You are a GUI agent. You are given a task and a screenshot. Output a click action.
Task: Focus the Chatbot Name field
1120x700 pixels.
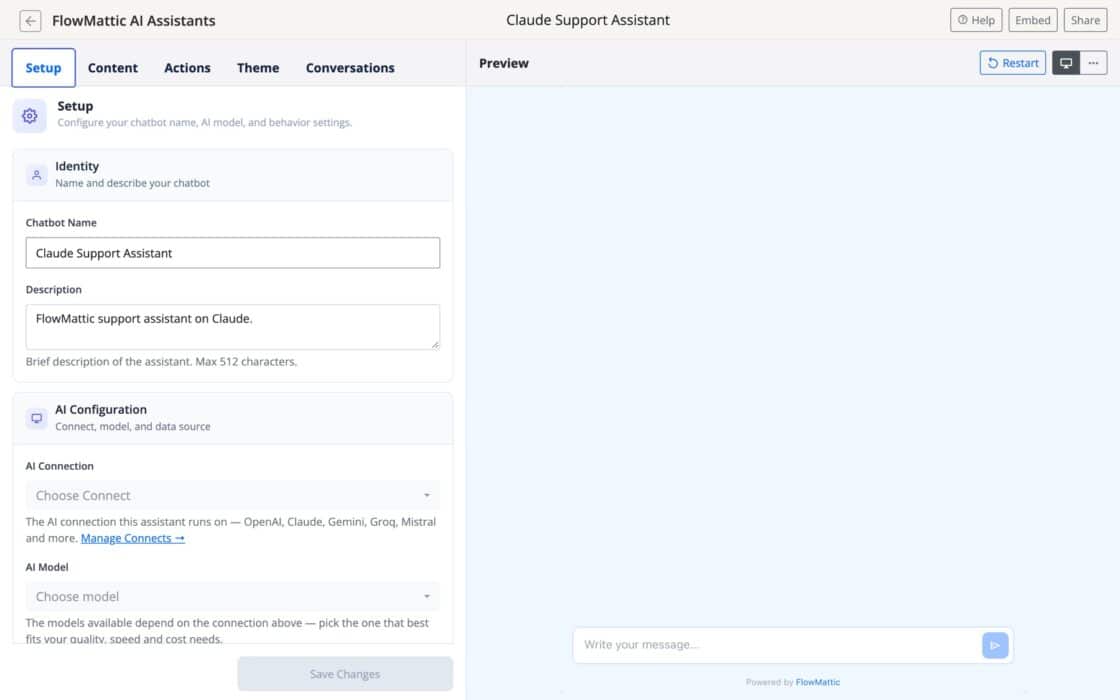[x=233, y=253]
